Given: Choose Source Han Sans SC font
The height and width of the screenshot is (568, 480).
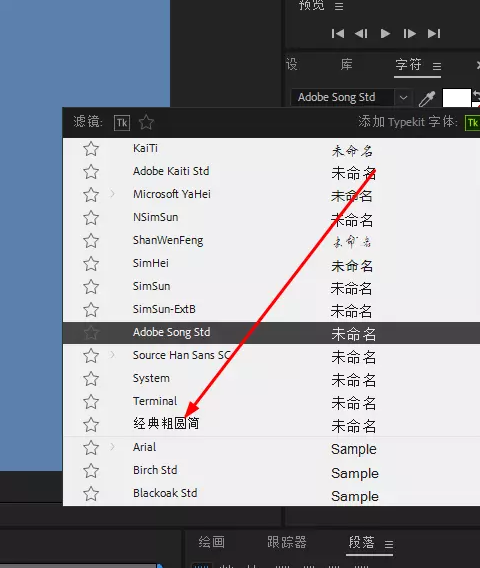Looking at the screenshot, I should (181, 355).
